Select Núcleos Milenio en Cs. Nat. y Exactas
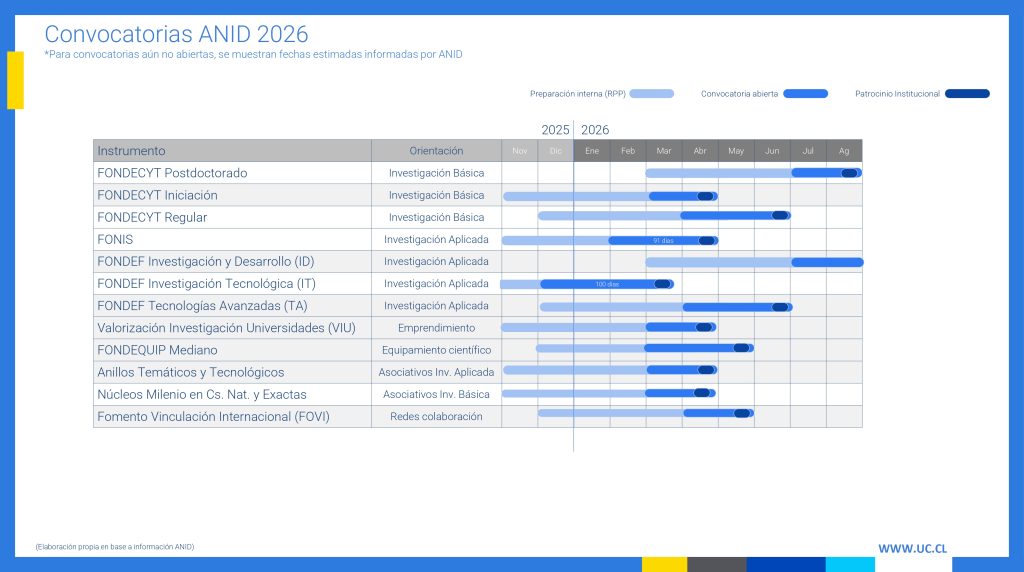The height and width of the screenshot is (572, 1024). click(202, 394)
